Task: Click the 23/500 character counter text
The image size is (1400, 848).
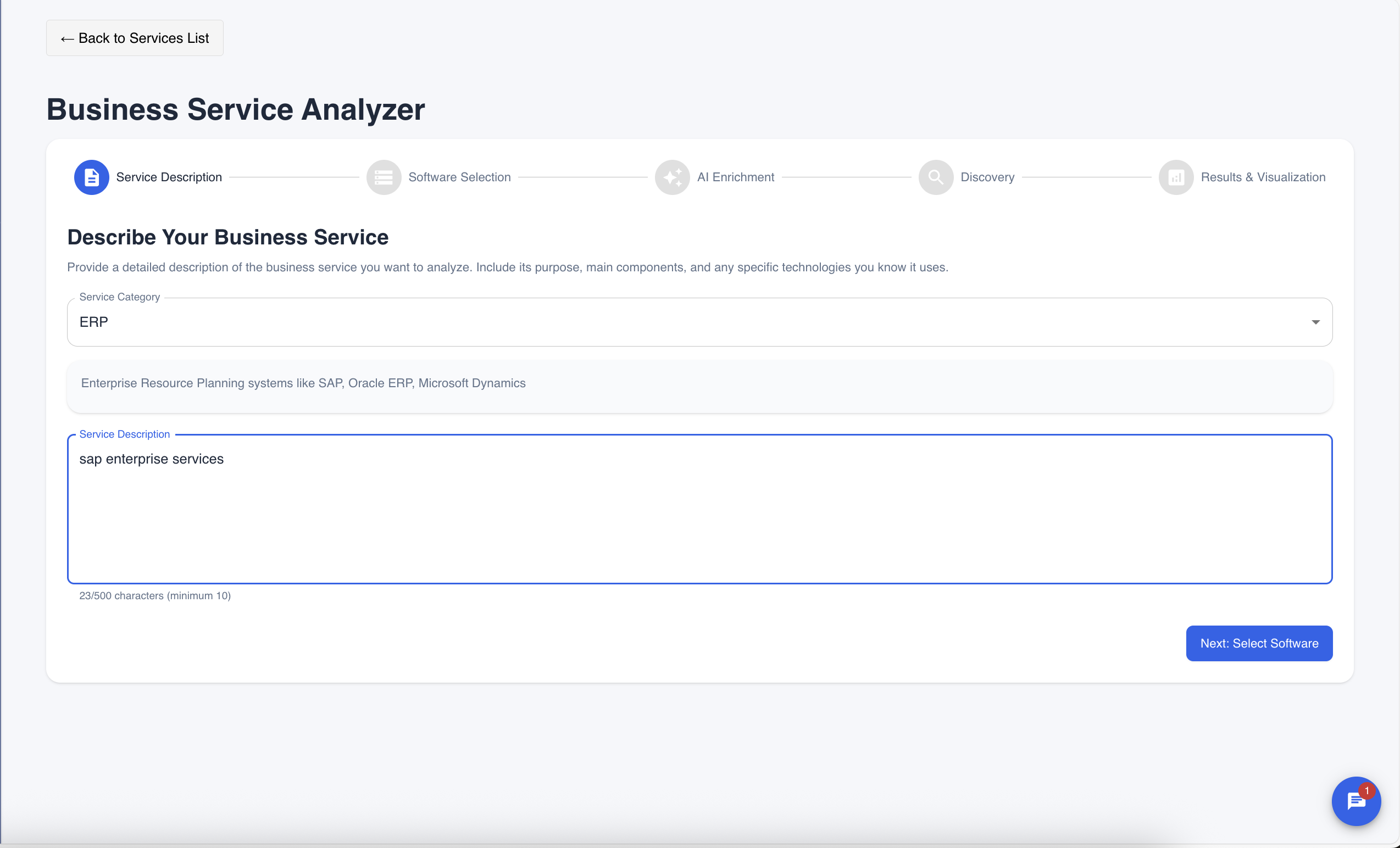Action: click(155, 595)
